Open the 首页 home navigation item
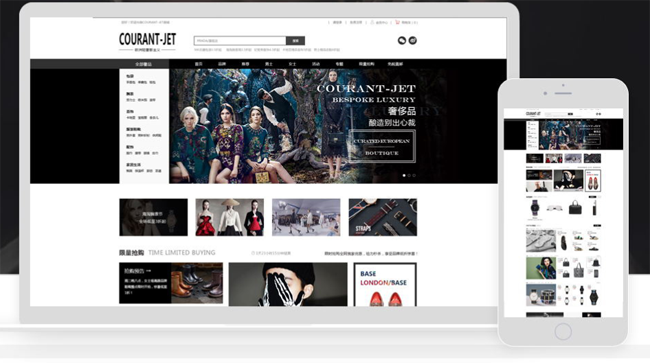 199,64
